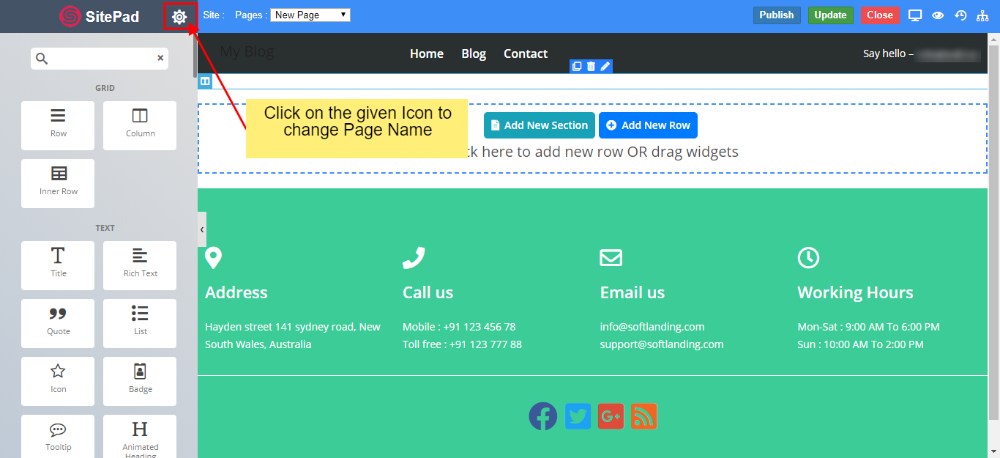Click the Add New Section button
1000x458 pixels.
tap(539, 125)
